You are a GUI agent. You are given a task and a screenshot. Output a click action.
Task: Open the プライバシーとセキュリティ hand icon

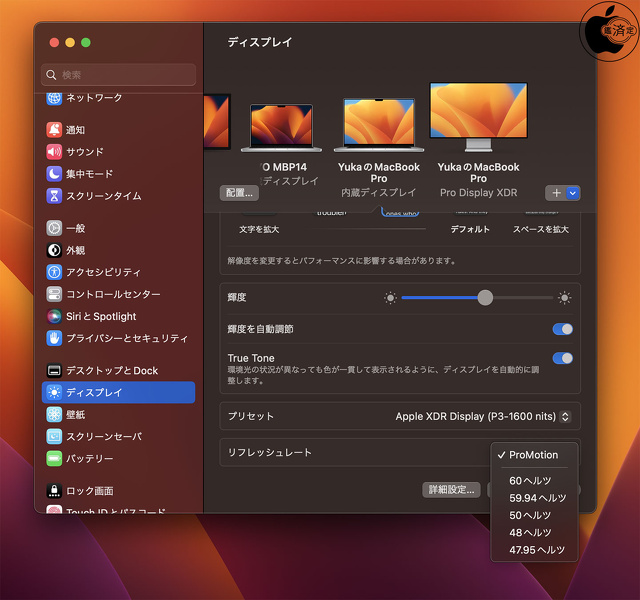(54, 338)
